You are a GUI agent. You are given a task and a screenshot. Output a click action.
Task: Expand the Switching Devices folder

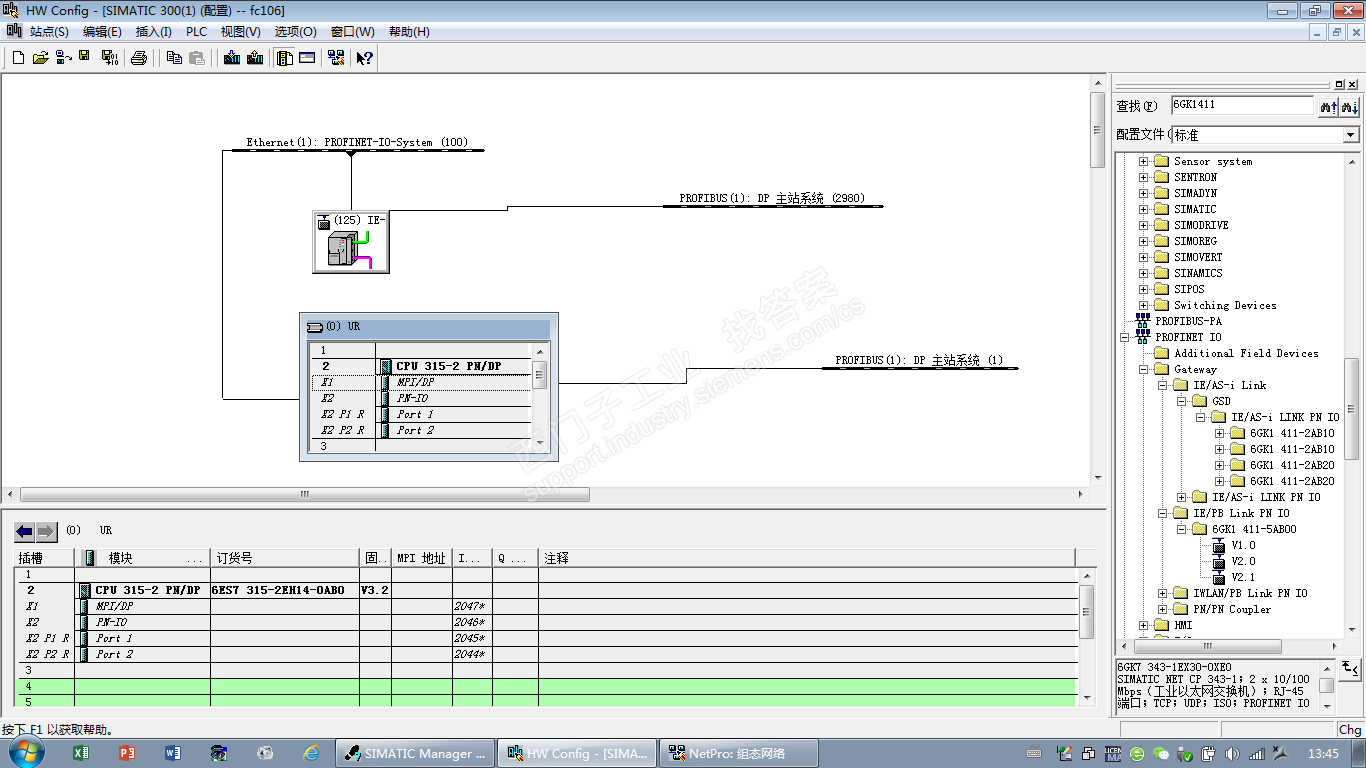click(1143, 305)
